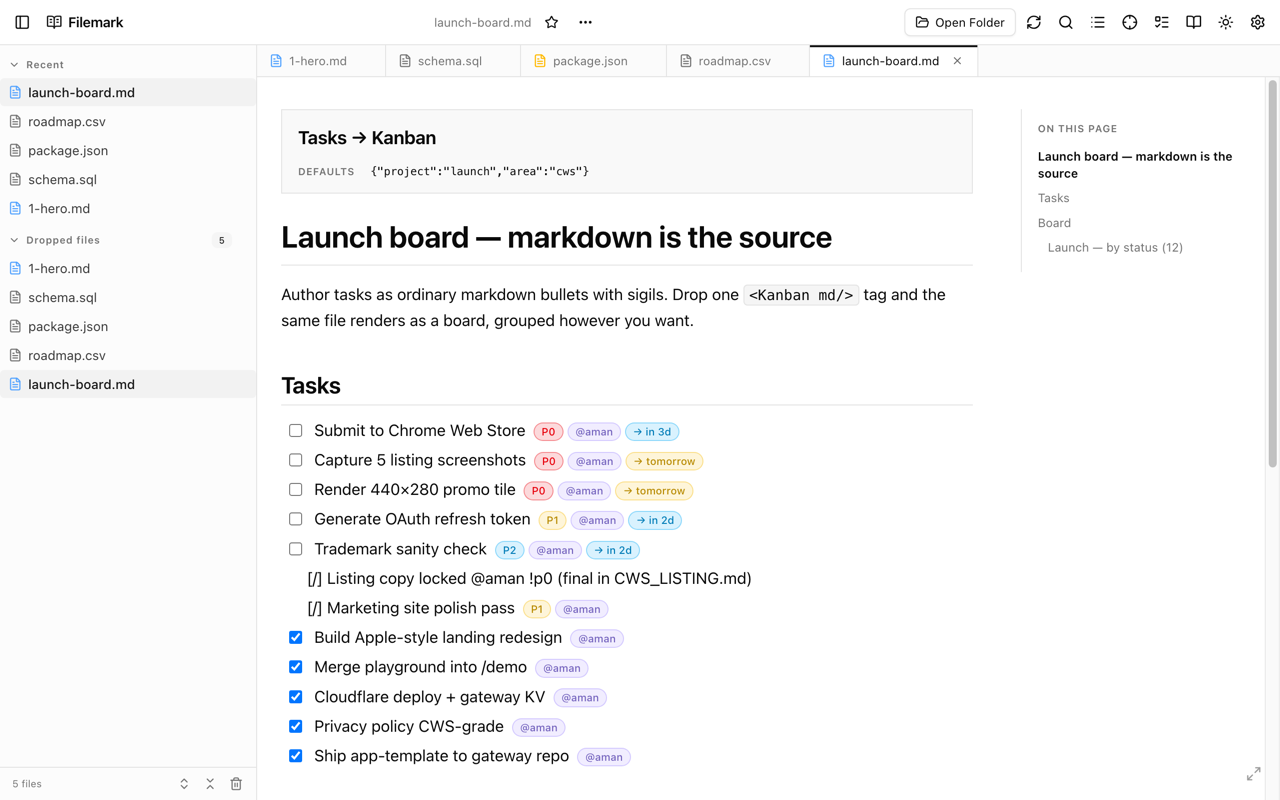Open the task checklist icon
Screen dimensions: 1280x800
point(1162,22)
